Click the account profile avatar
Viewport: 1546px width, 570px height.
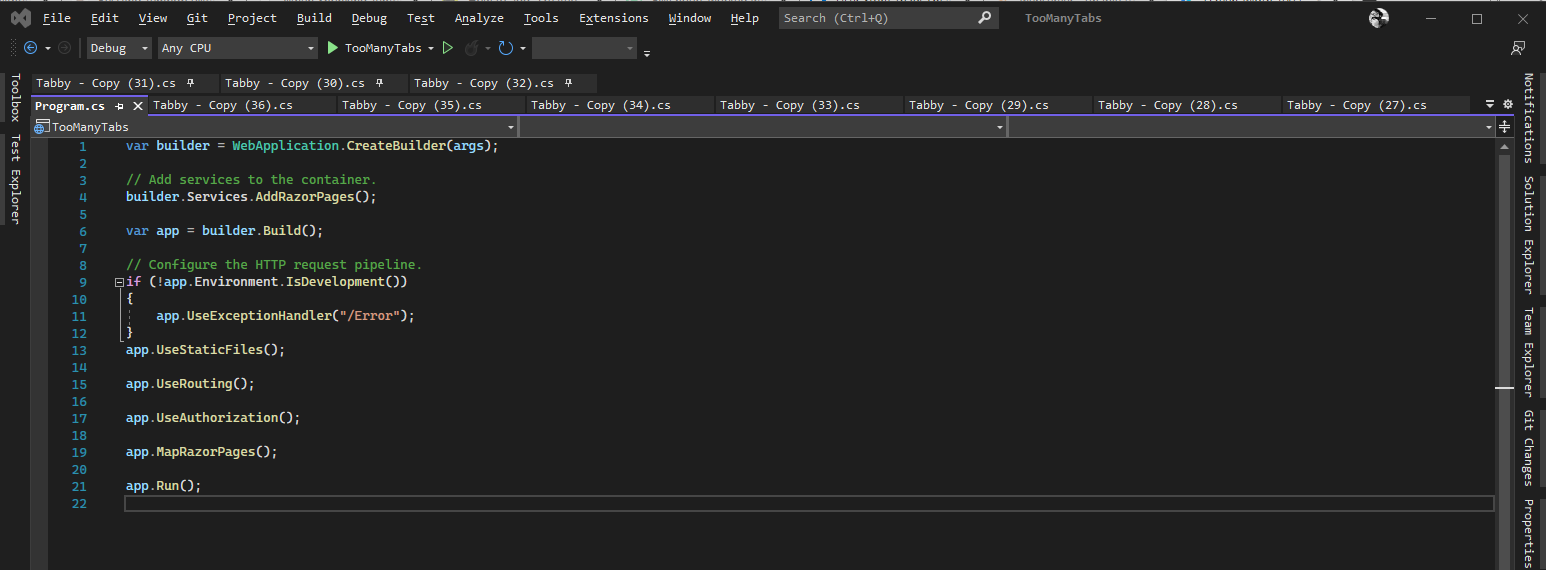point(1379,18)
